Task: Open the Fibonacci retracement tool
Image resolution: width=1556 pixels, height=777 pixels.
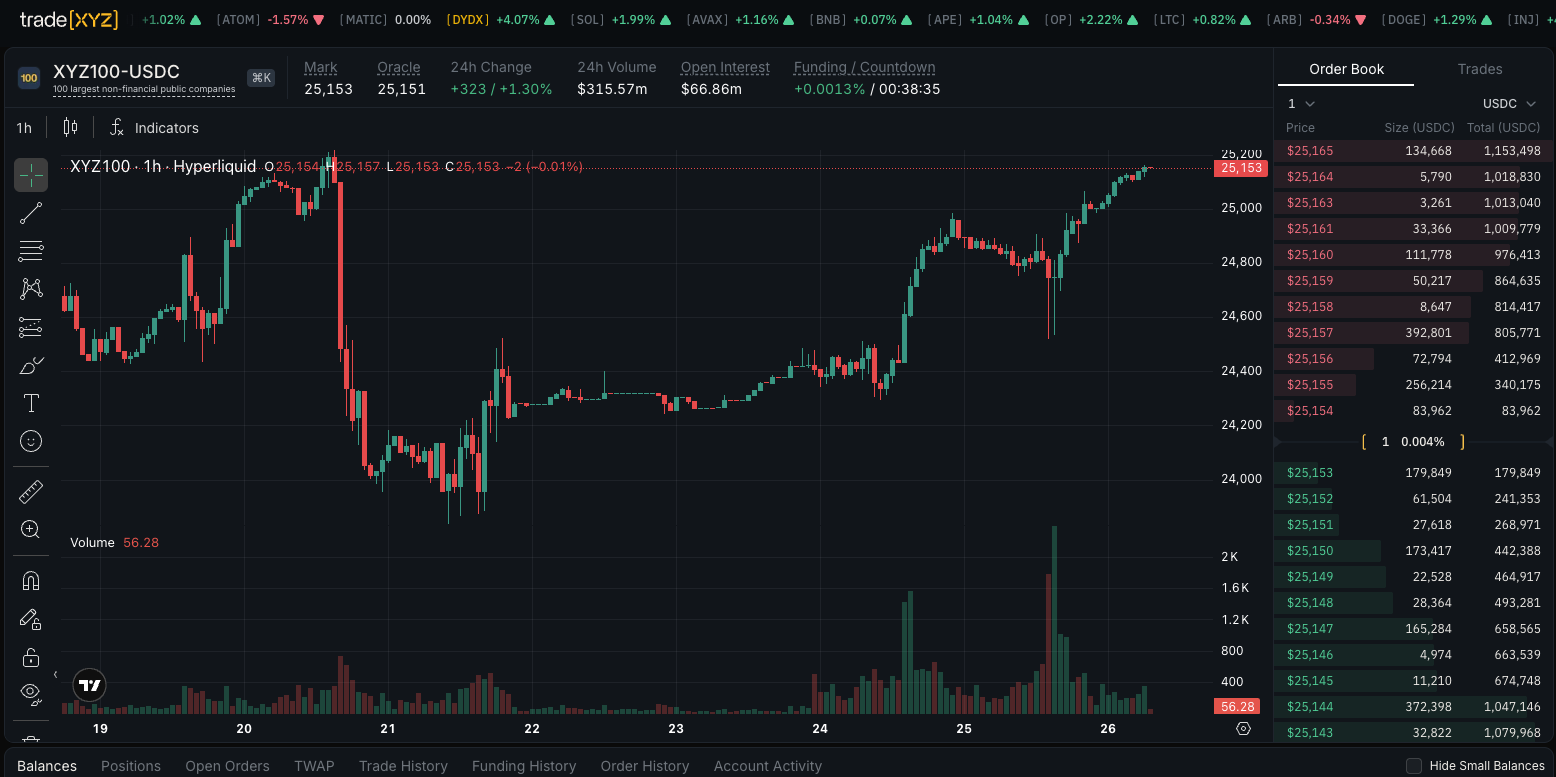Action: (31, 250)
